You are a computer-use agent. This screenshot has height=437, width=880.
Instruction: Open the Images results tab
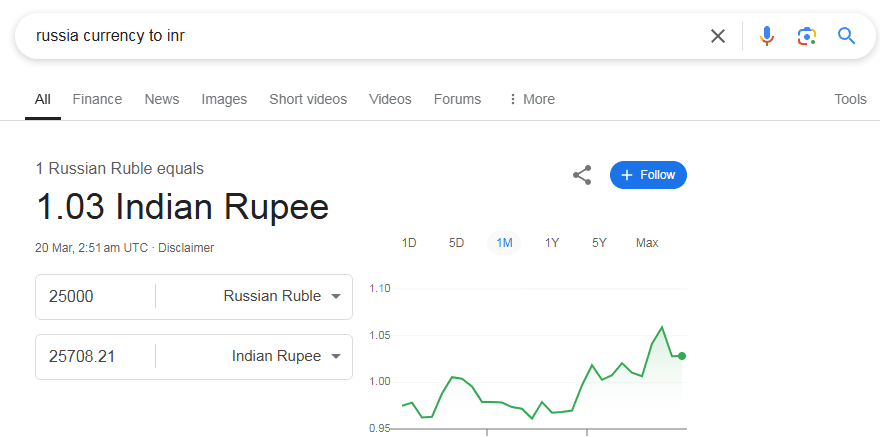point(224,99)
